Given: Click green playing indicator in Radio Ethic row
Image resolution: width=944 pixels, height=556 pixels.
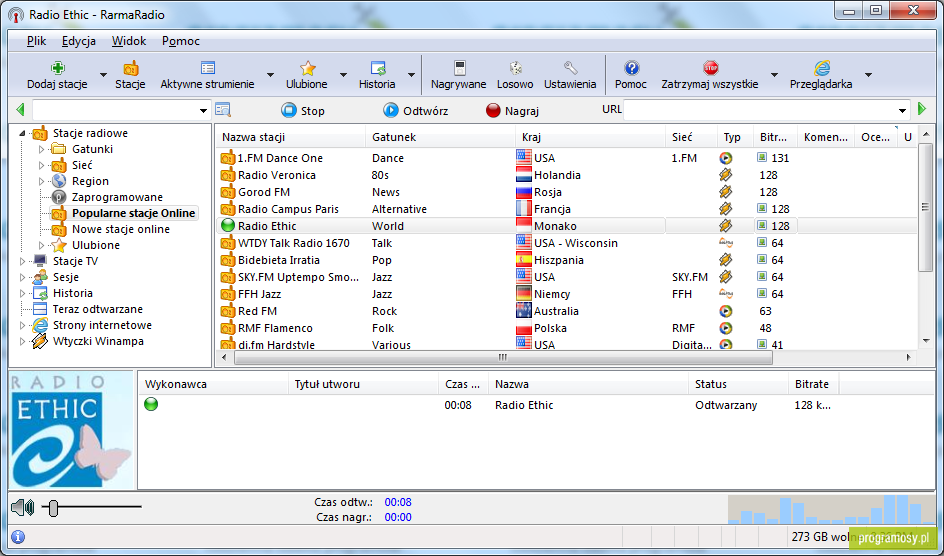Looking at the screenshot, I should pos(228,226).
